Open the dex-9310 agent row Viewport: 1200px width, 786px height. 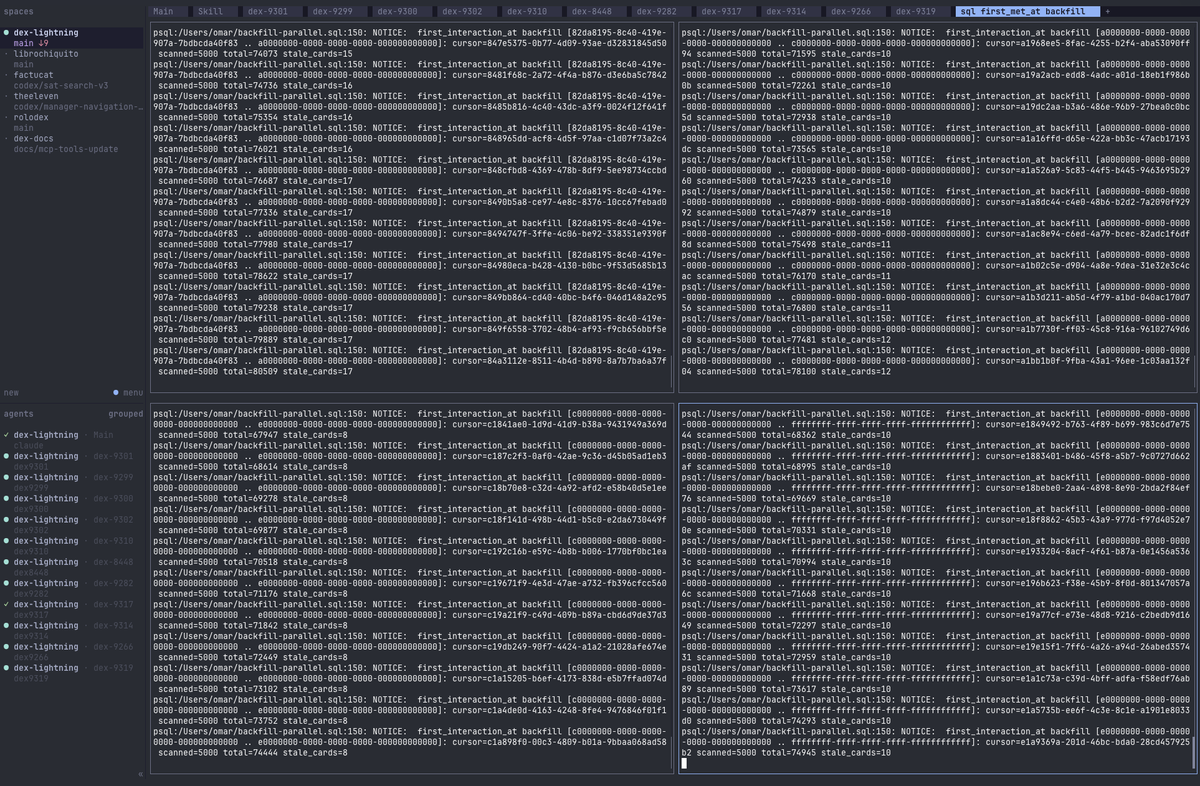[71, 545]
